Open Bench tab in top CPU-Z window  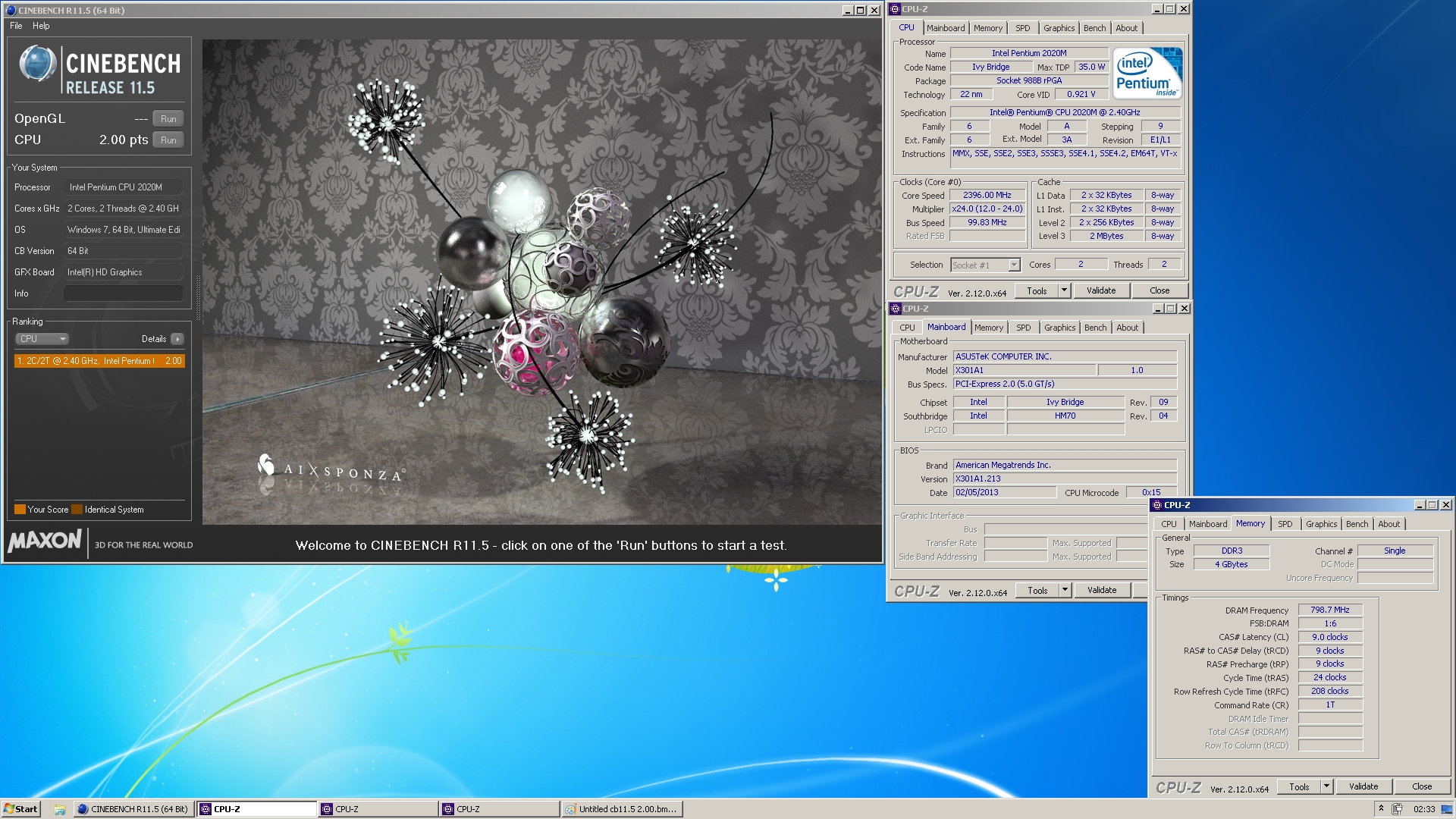1094,28
